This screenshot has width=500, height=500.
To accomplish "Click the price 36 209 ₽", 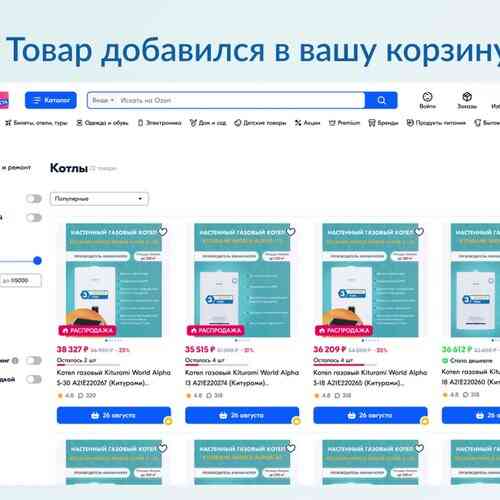I will click(x=330, y=349).
